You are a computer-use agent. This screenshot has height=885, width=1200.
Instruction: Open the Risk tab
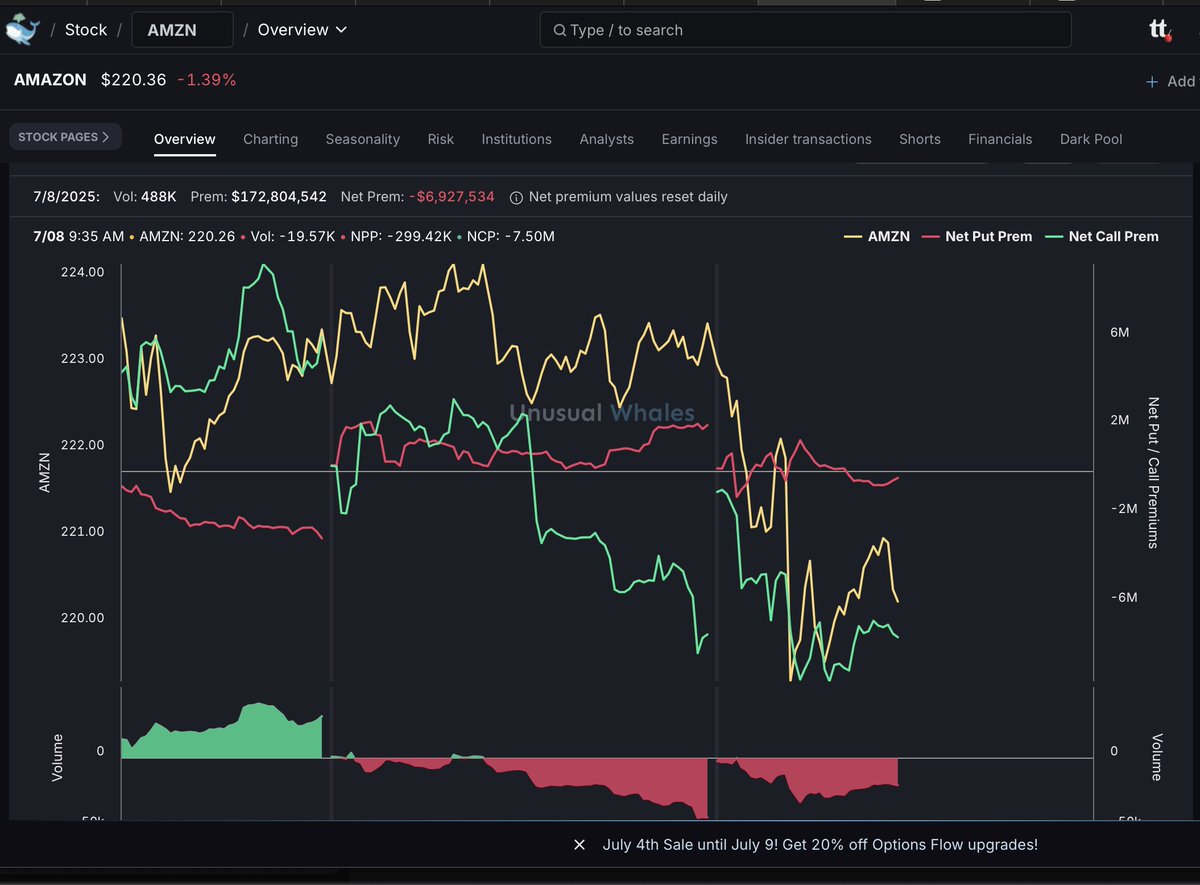[x=441, y=139]
